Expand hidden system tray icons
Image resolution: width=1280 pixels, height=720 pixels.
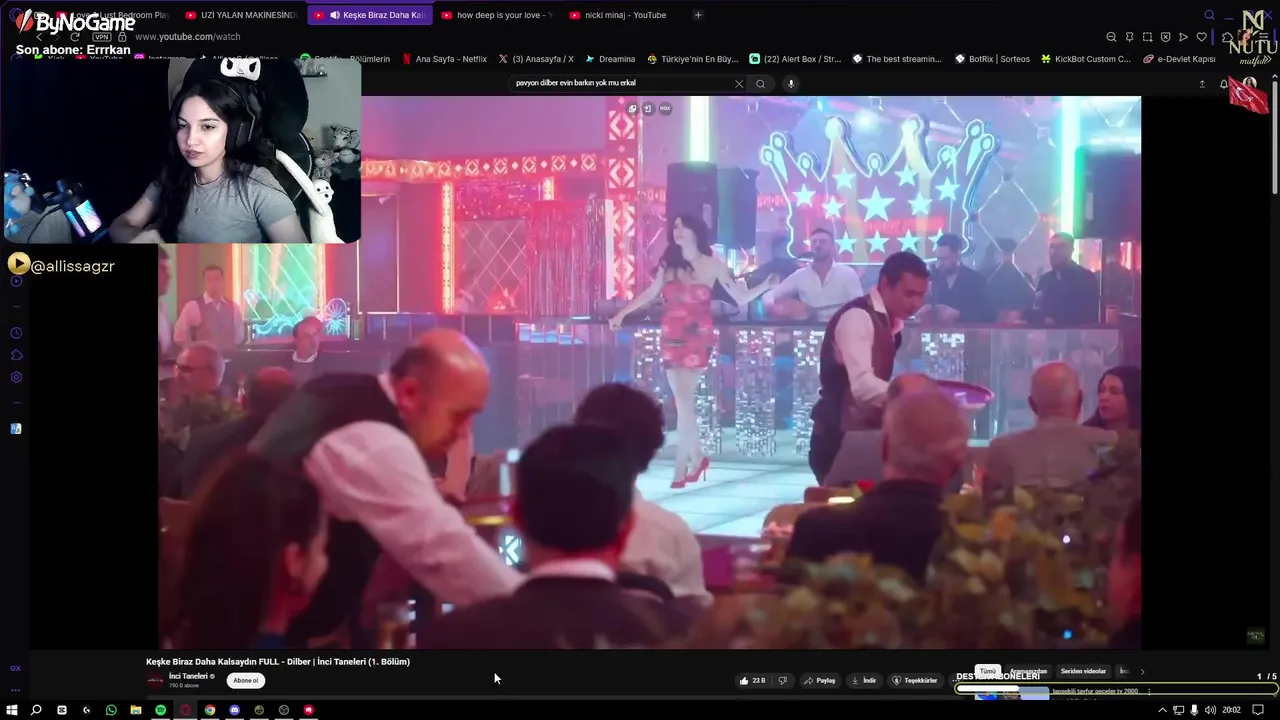(1162, 710)
